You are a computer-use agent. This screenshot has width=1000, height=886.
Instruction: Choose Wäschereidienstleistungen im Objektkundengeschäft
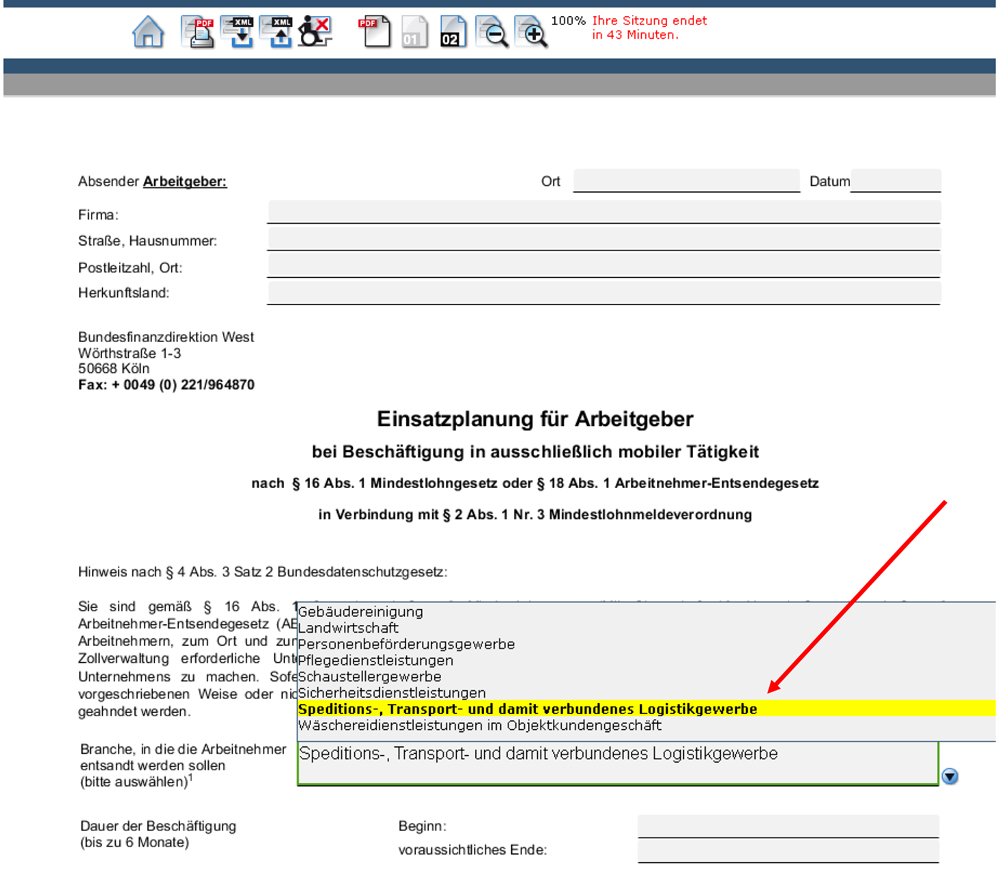click(480, 725)
